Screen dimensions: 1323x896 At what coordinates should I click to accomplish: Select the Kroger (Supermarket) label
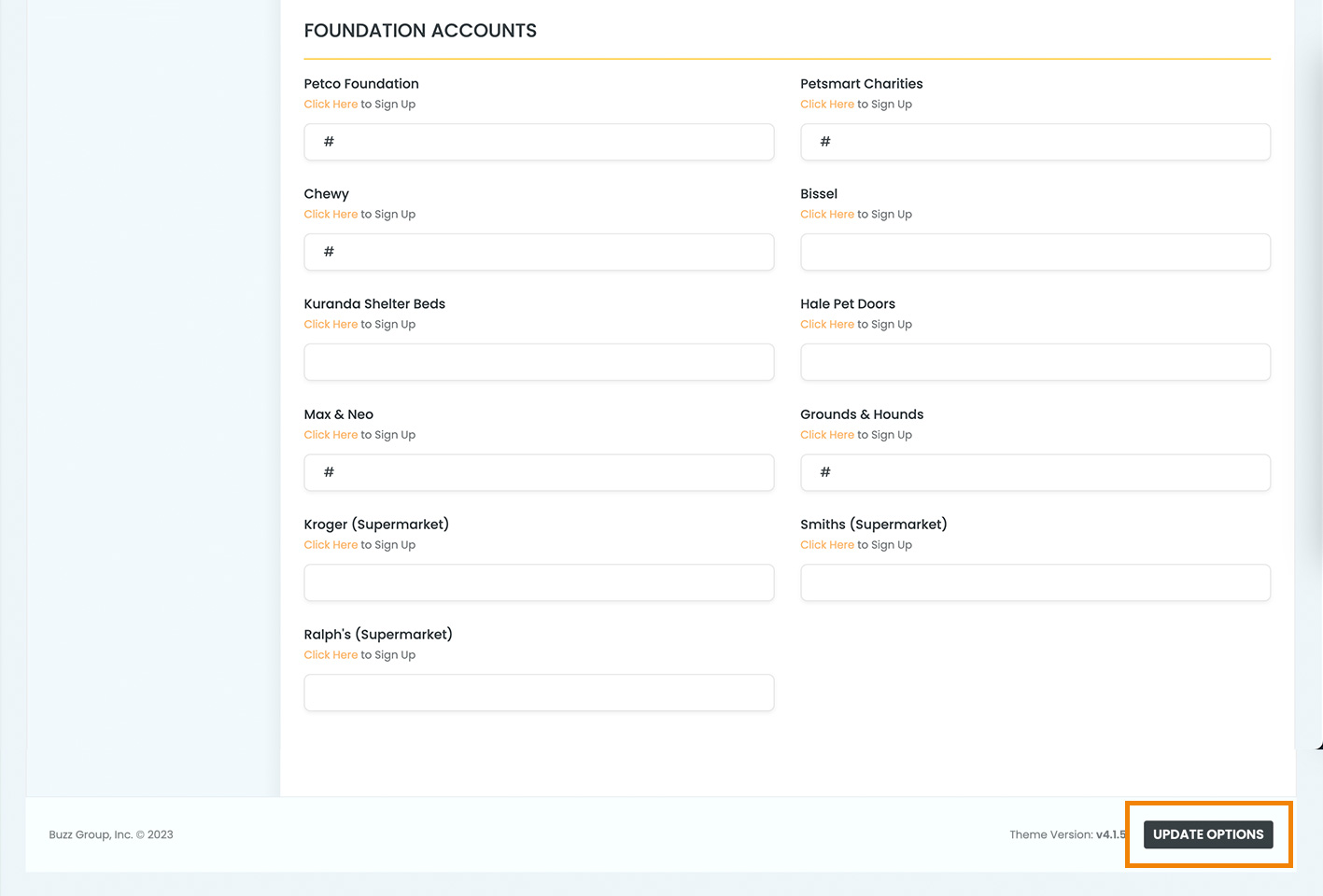pos(376,525)
